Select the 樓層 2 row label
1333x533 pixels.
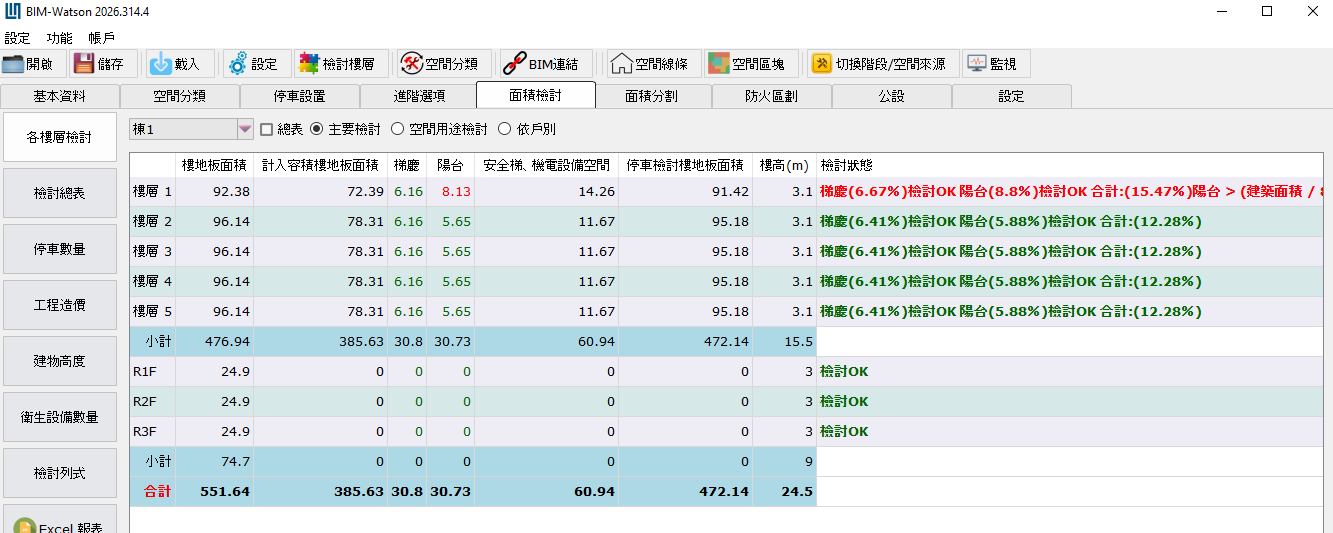pyautogui.click(x=152, y=221)
